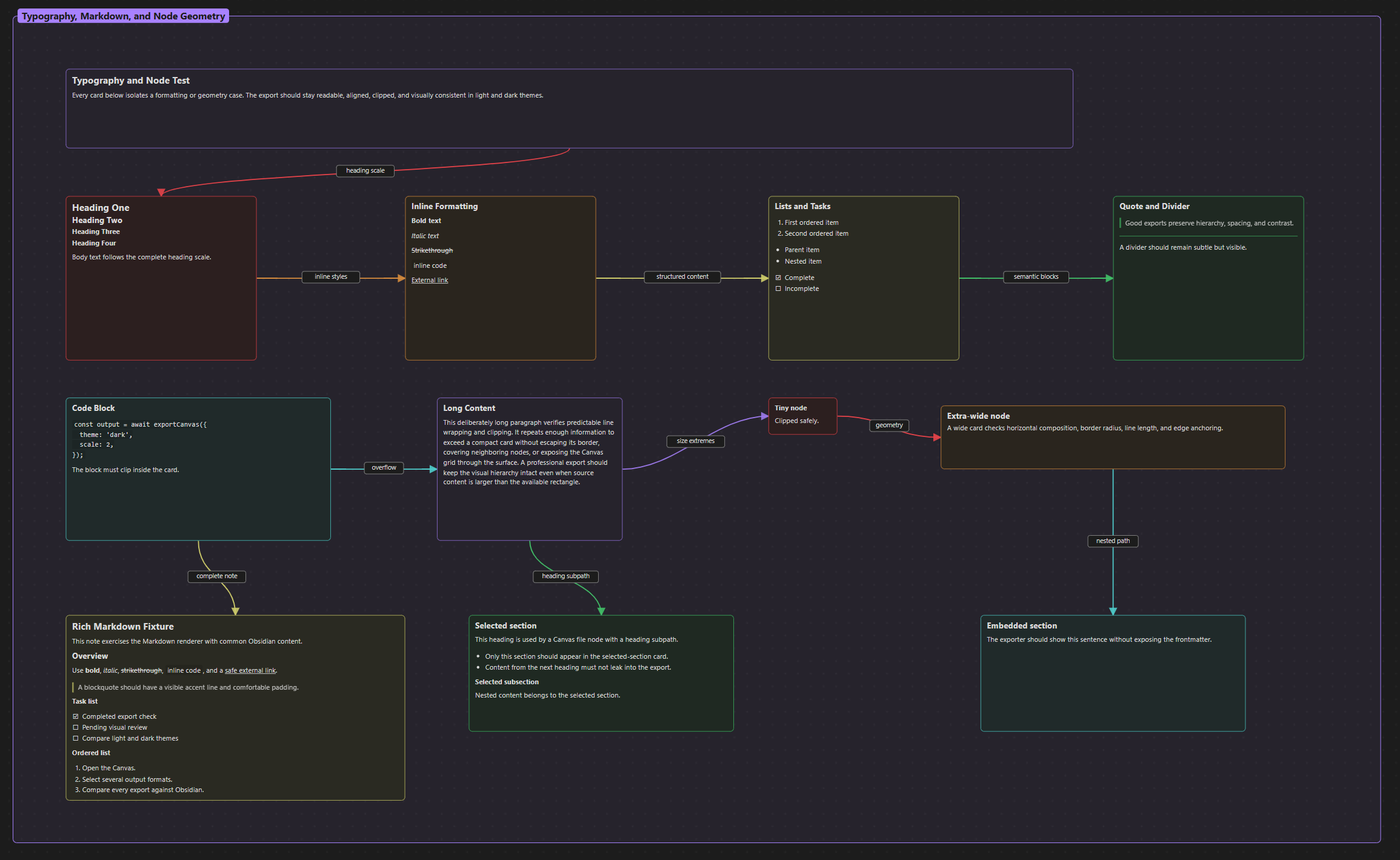1400x860 pixels.
Task: Click the inline code snippet in Inline Formatting
Action: point(430,266)
